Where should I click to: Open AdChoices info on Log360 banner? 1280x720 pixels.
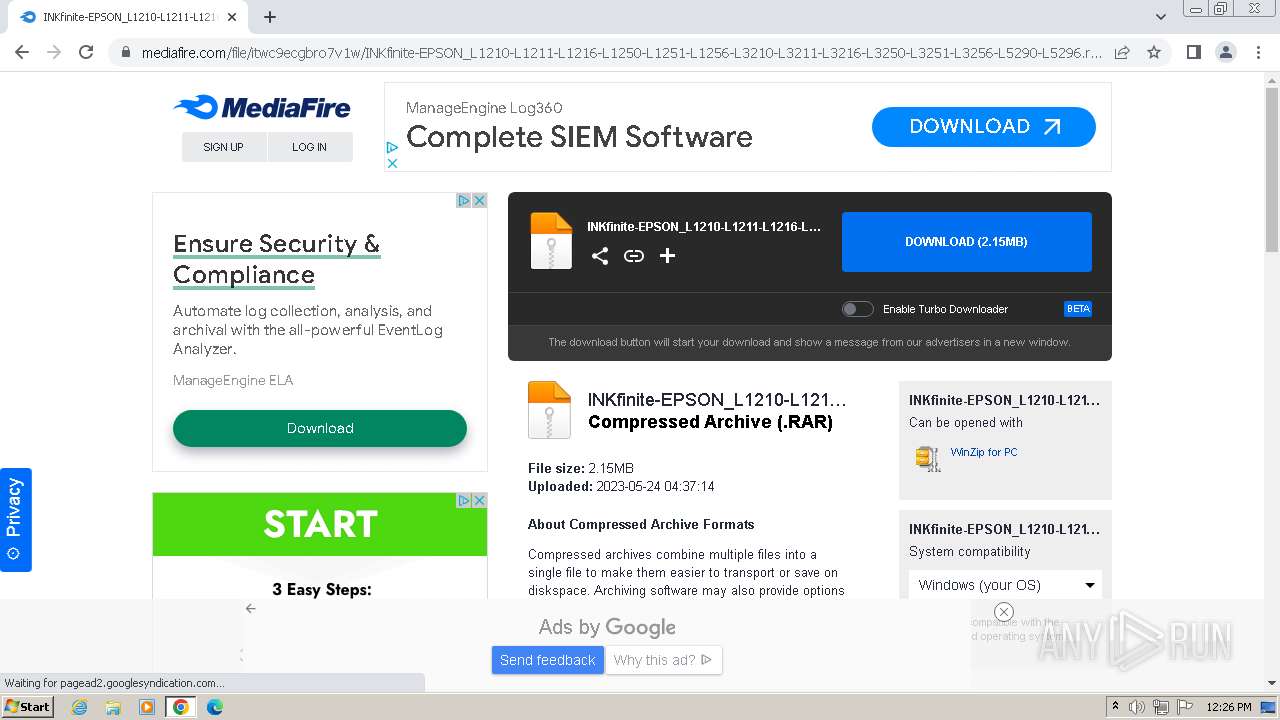[393, 148]
